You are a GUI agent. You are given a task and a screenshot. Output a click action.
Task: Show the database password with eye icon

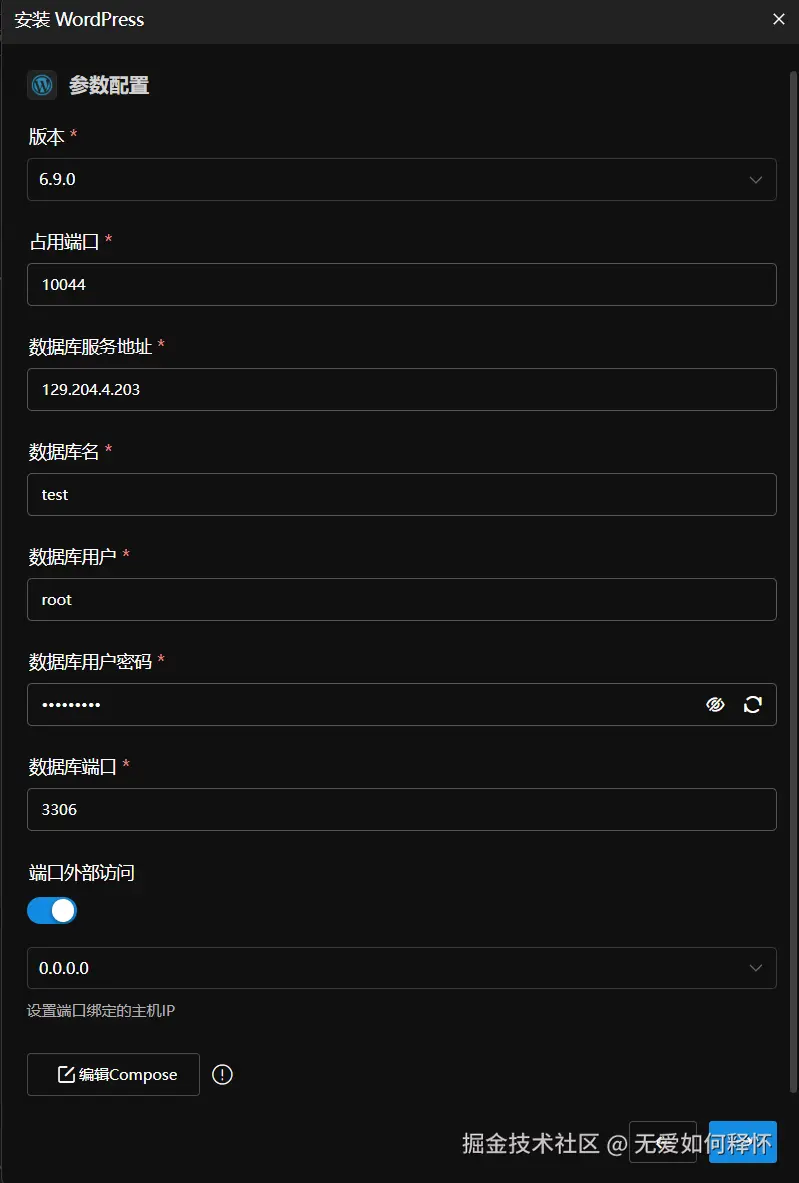[715, 705]
